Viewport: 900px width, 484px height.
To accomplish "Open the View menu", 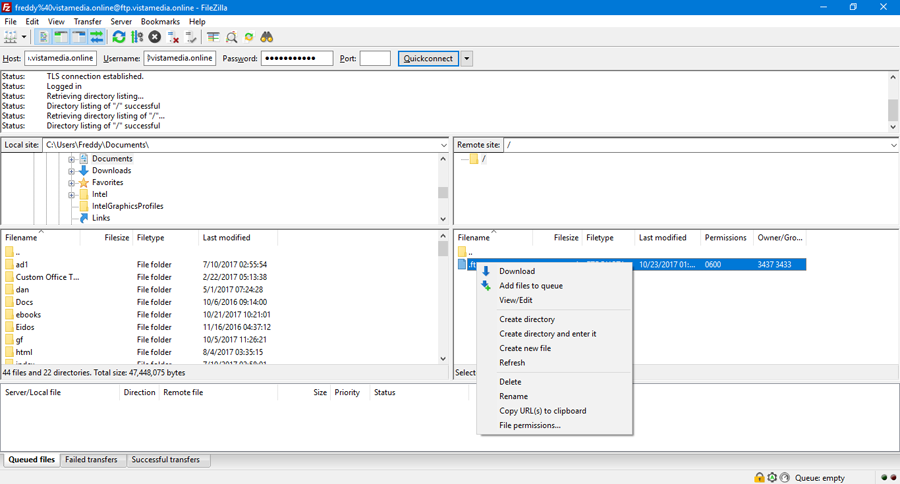I will pos(56,22).
